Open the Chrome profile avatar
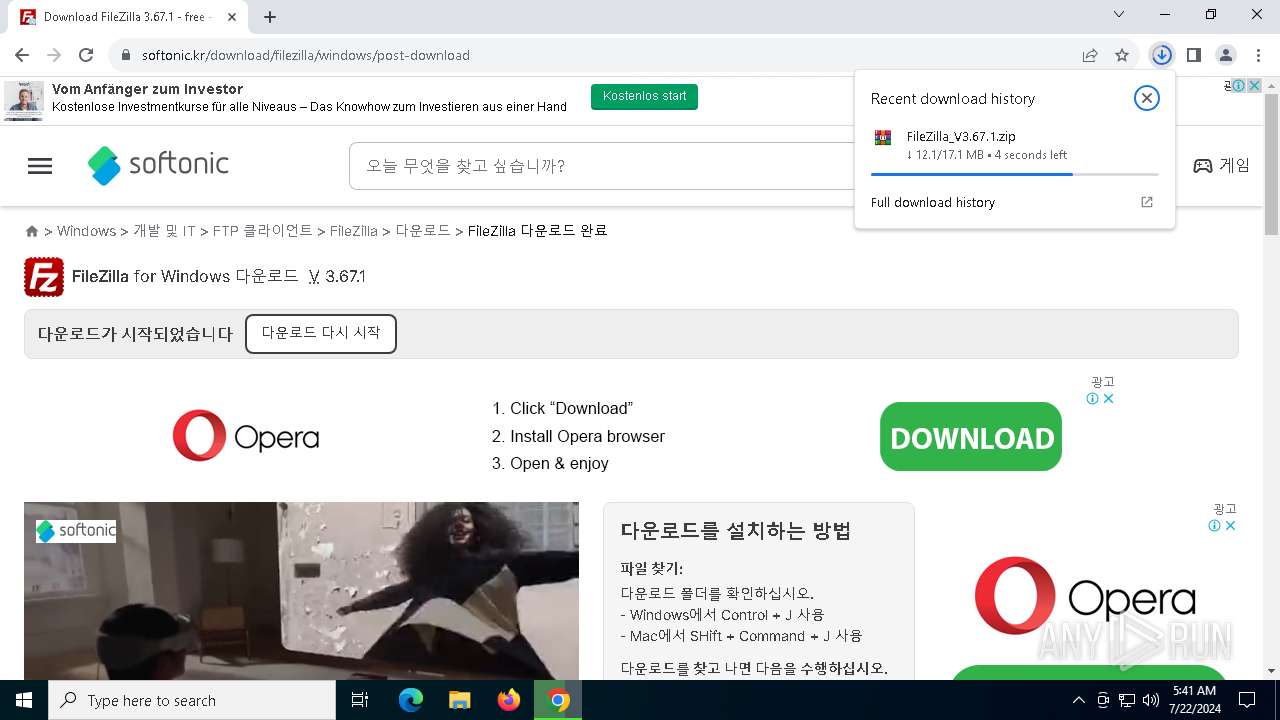This screenshot has height=720, width=1280. [1225, 55]
